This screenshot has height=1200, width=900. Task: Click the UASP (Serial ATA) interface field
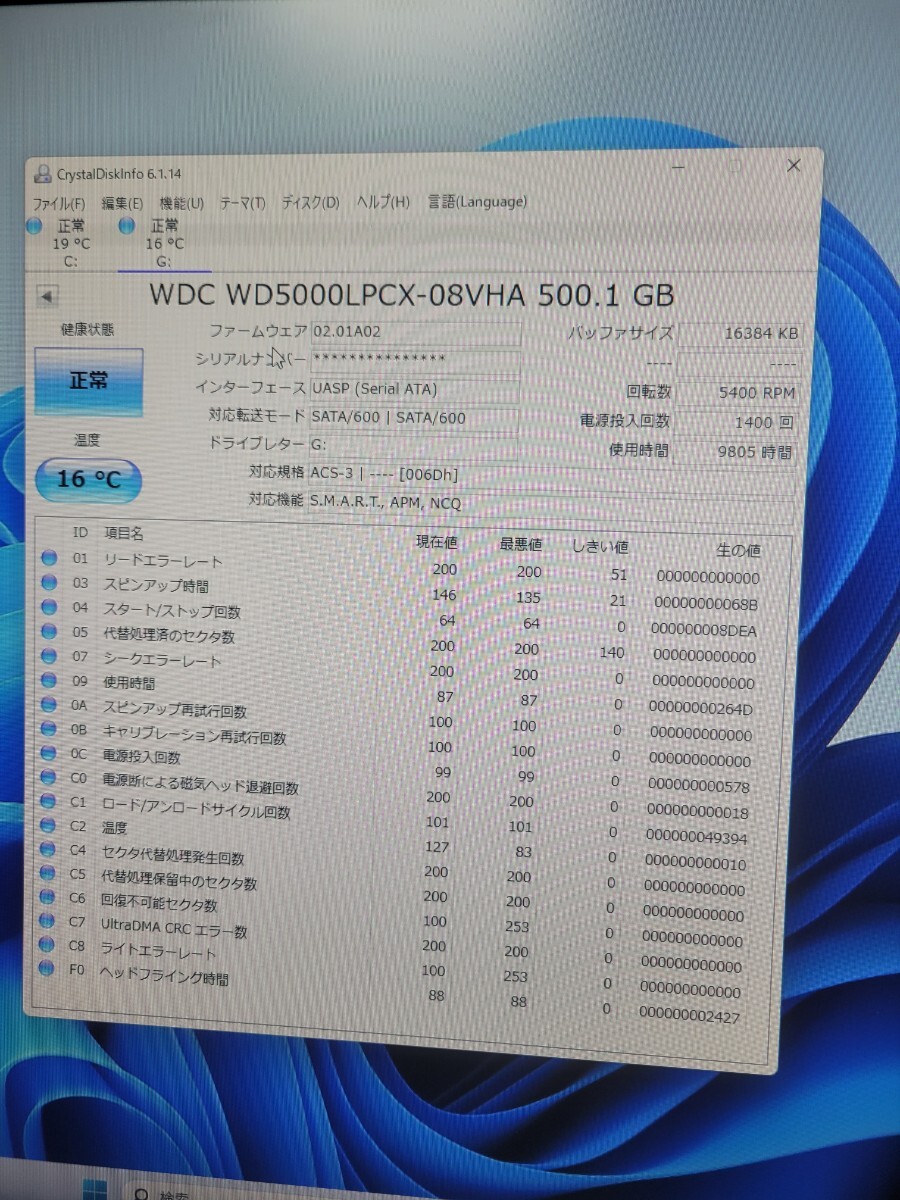coord(415,389)
